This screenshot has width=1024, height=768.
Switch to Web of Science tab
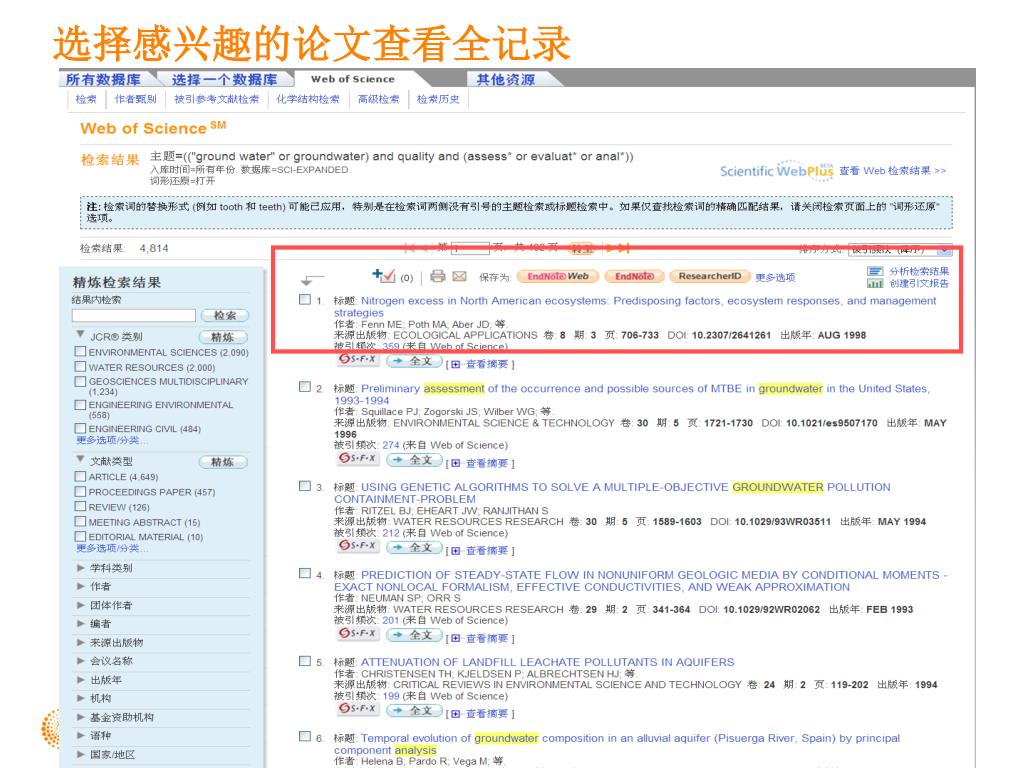353,79
